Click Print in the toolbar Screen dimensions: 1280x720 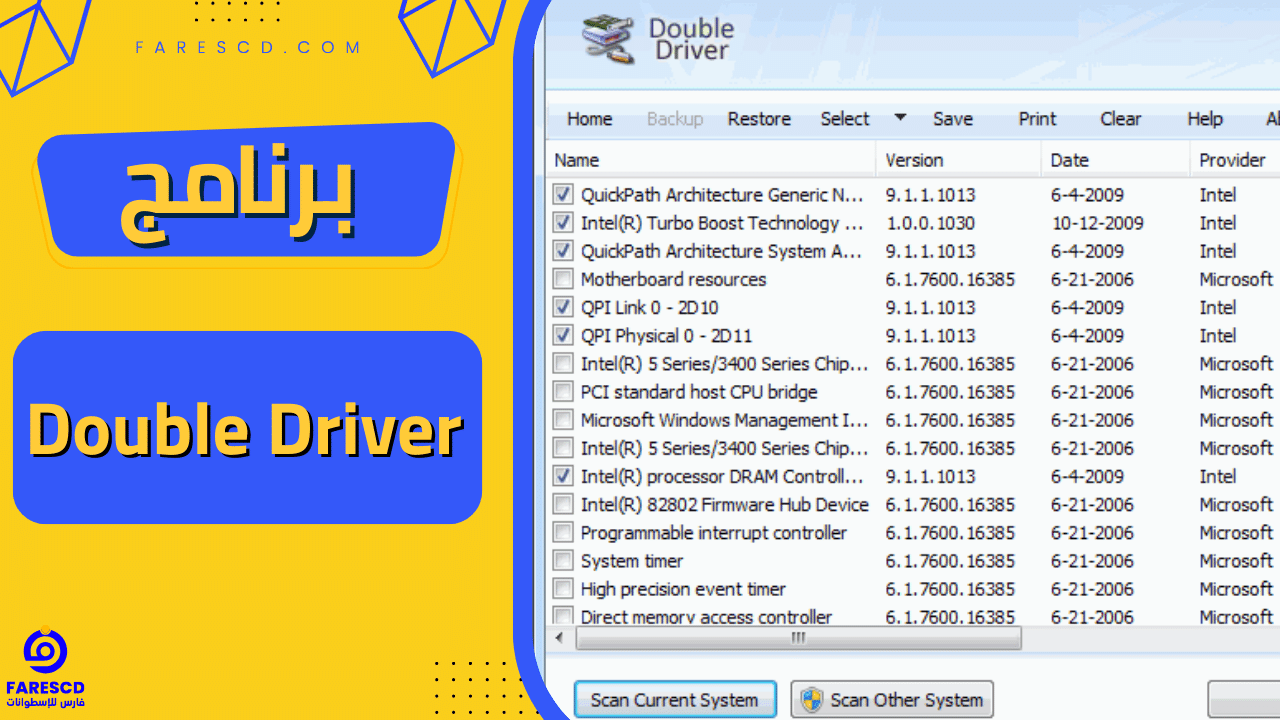tap(1037, 119)
